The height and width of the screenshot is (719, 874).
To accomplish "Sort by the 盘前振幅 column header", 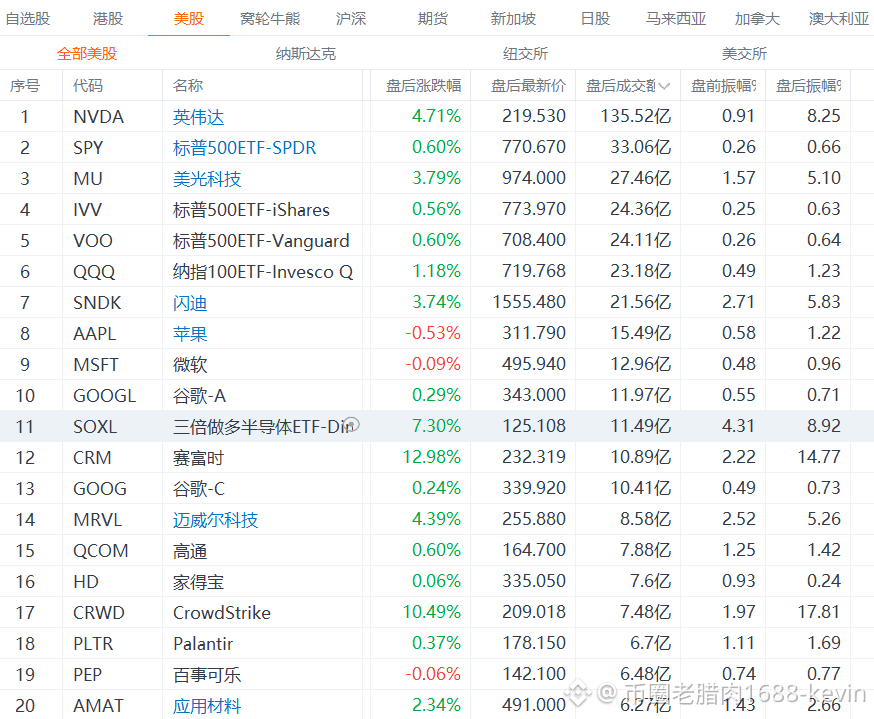I will click(724, 86).
